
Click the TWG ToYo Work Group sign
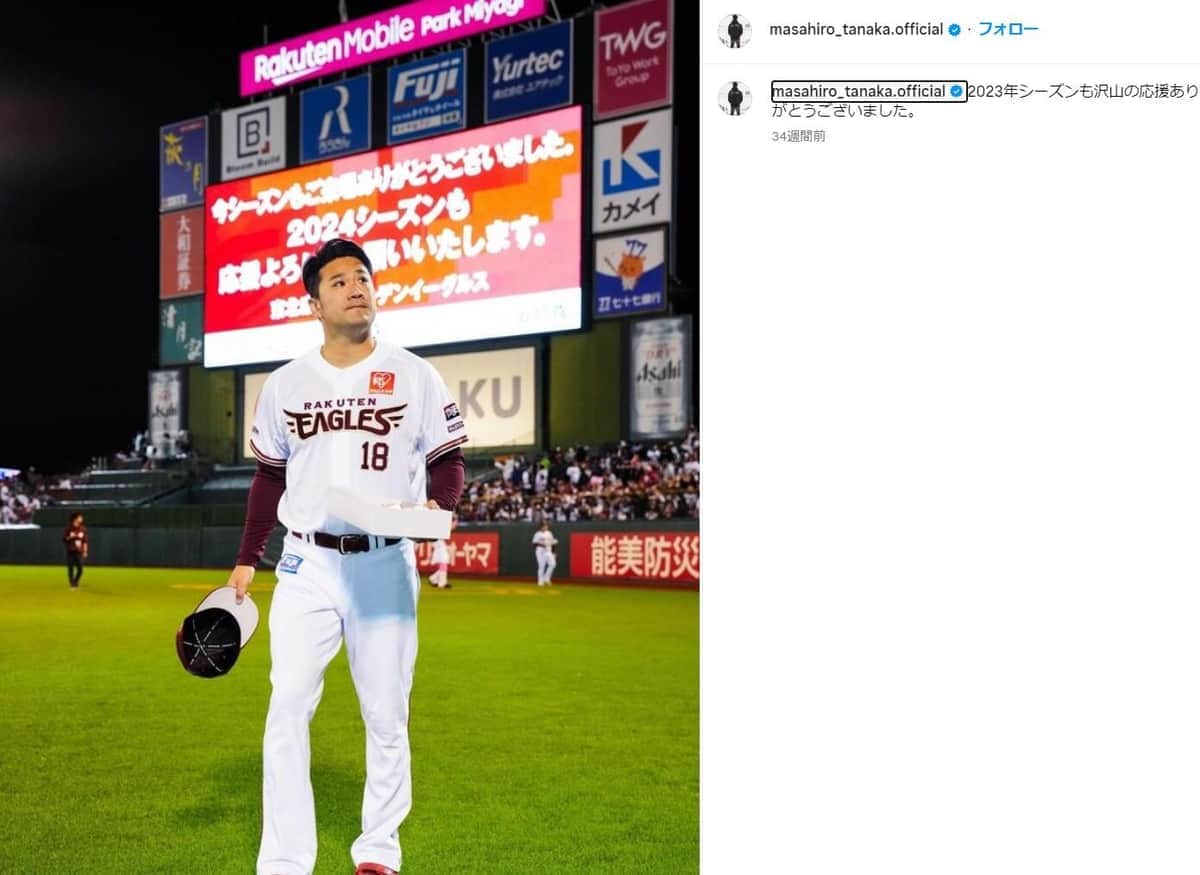632,56
